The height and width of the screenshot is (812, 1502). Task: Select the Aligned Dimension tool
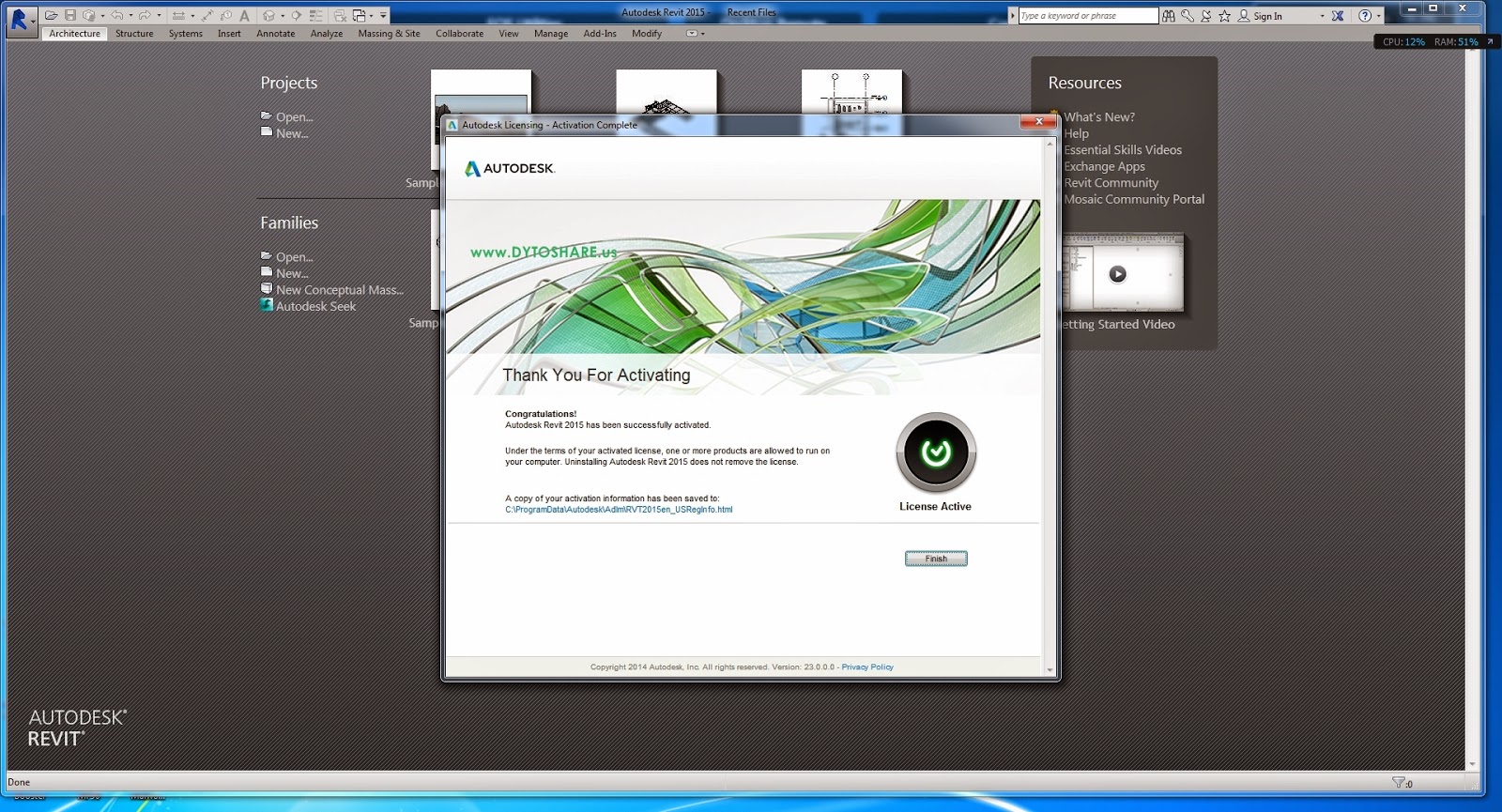coord(207,16)
